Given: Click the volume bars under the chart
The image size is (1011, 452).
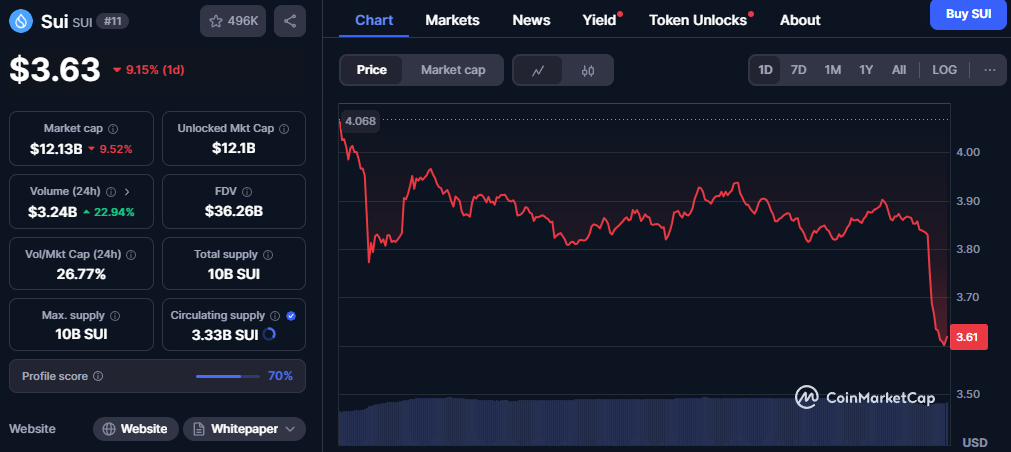Looking at the screenshot, I should coord(643,421).
